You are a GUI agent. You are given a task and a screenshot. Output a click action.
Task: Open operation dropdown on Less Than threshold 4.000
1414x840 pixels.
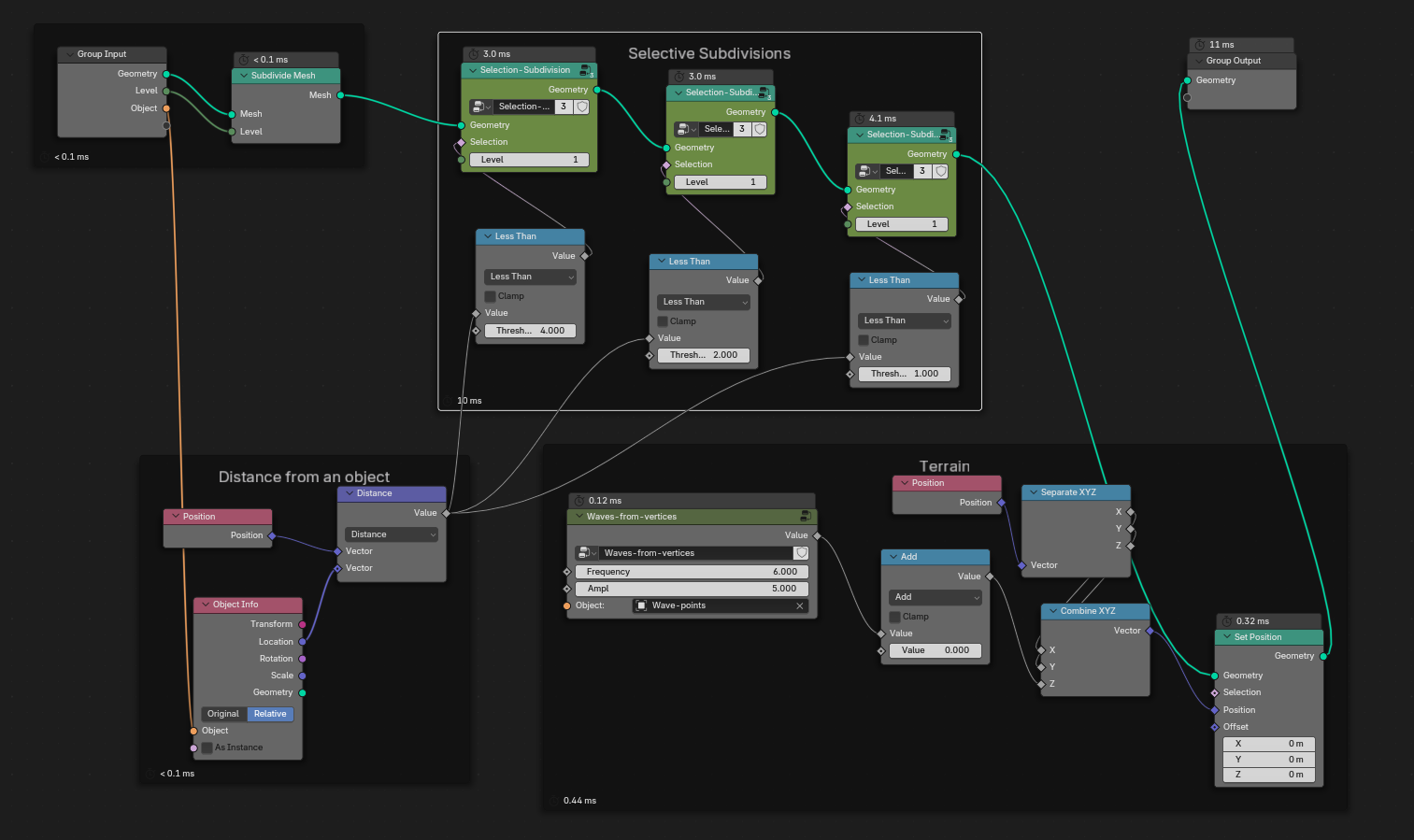click(x=530, y=277)
